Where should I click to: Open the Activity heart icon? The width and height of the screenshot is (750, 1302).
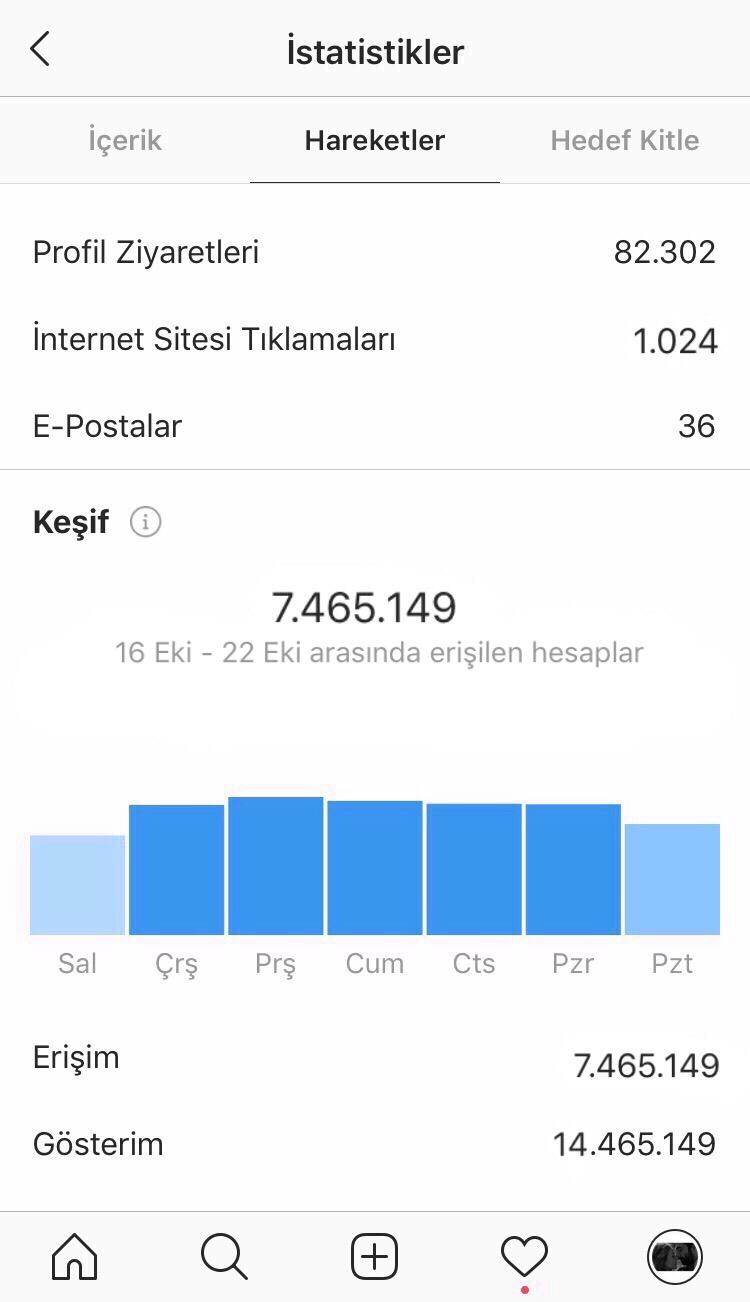click(x=525, y=1256)
